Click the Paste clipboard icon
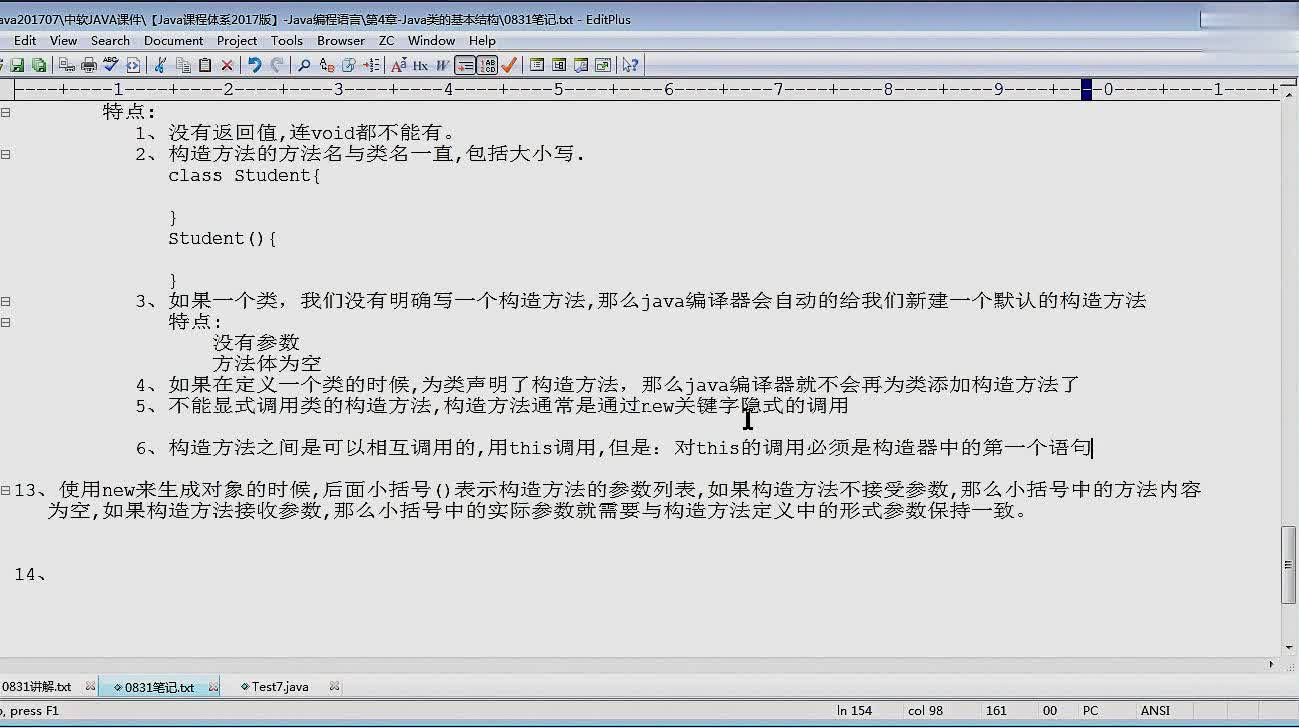This screenshot has height=728, width=1299. click(205, 65)
